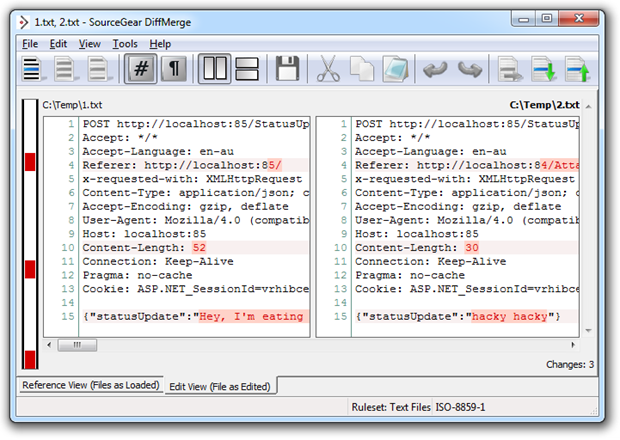Click "Hey, I'm eating" text in left pane
Screen dimensions: 620x440
point(251,317)
